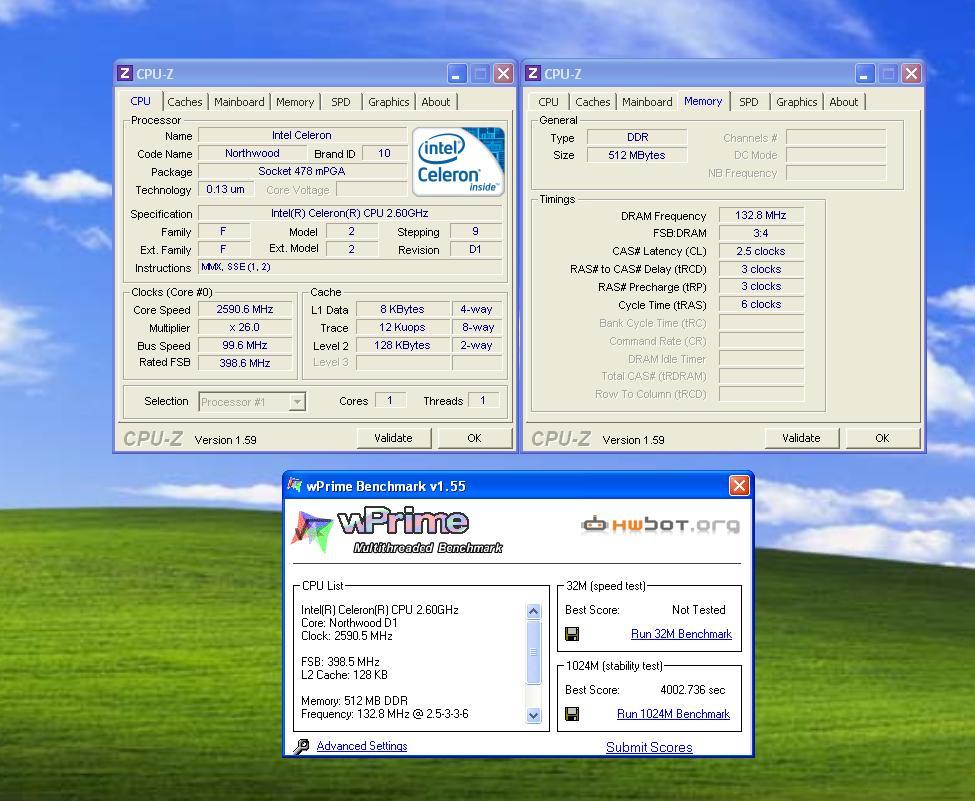
Task: Run the 1024M Benchmark
Action: point(673,713)
